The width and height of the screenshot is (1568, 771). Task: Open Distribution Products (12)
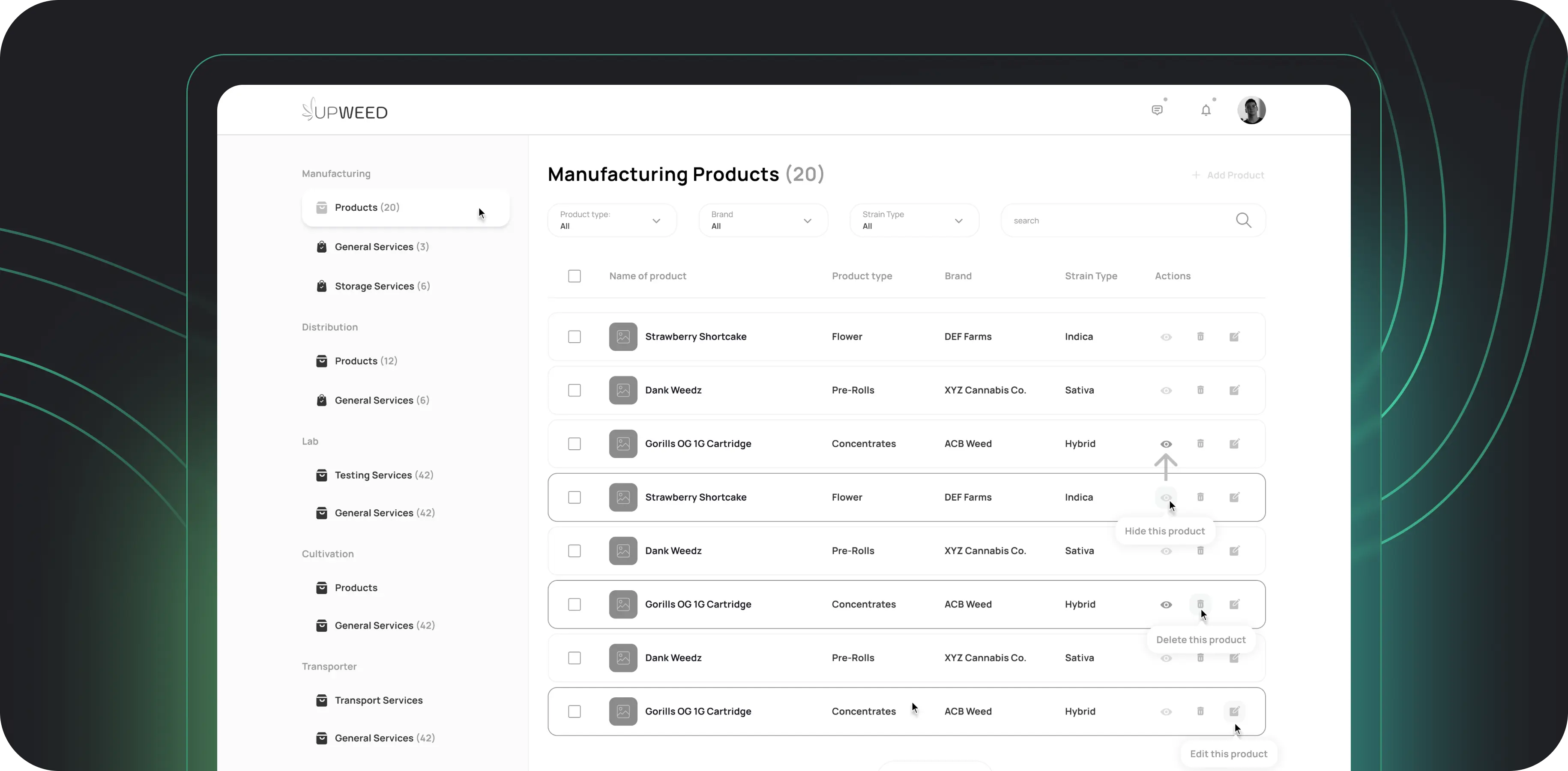point(357,362)
